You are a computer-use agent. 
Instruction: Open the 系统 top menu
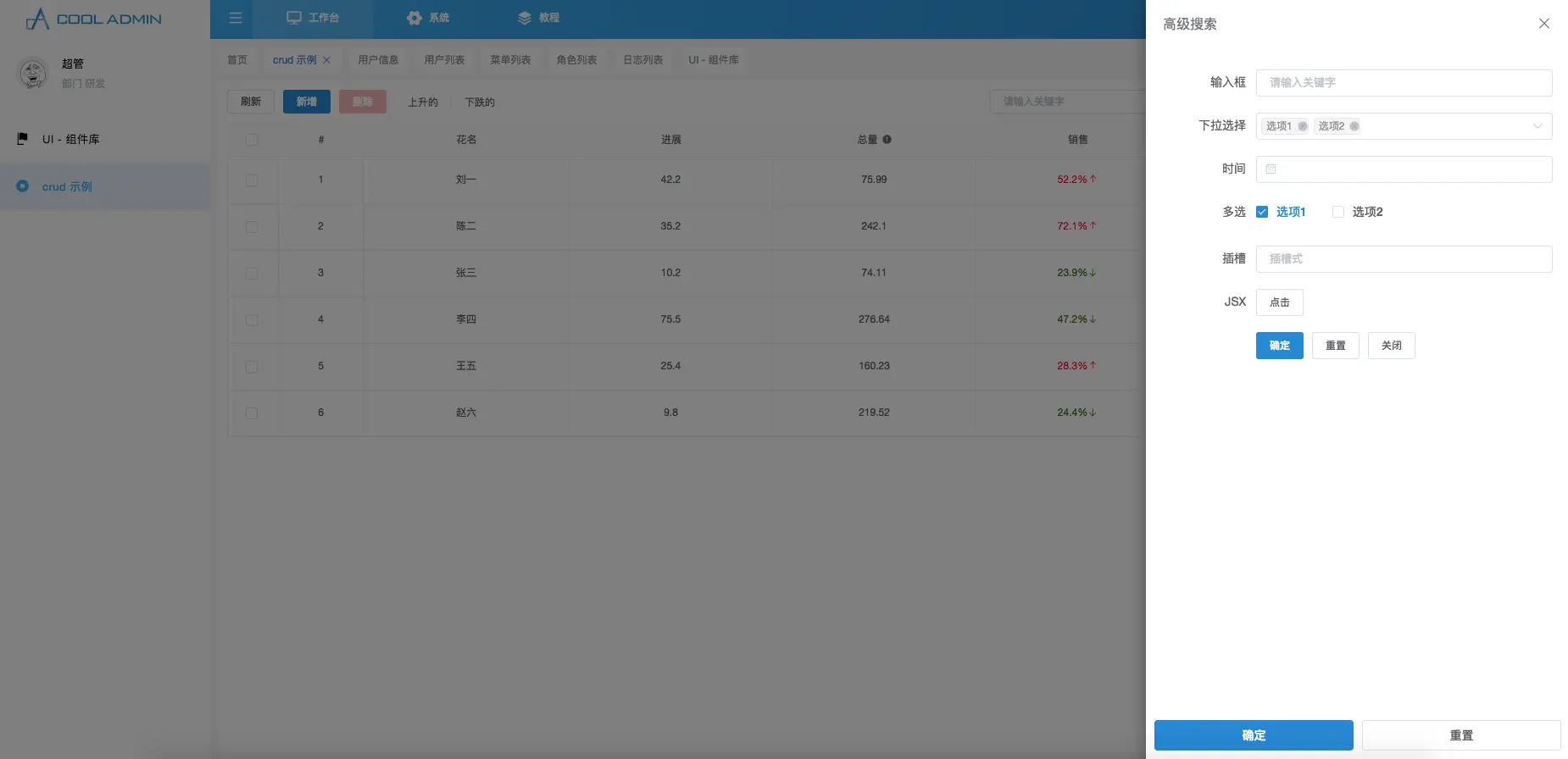coord(428,18)
